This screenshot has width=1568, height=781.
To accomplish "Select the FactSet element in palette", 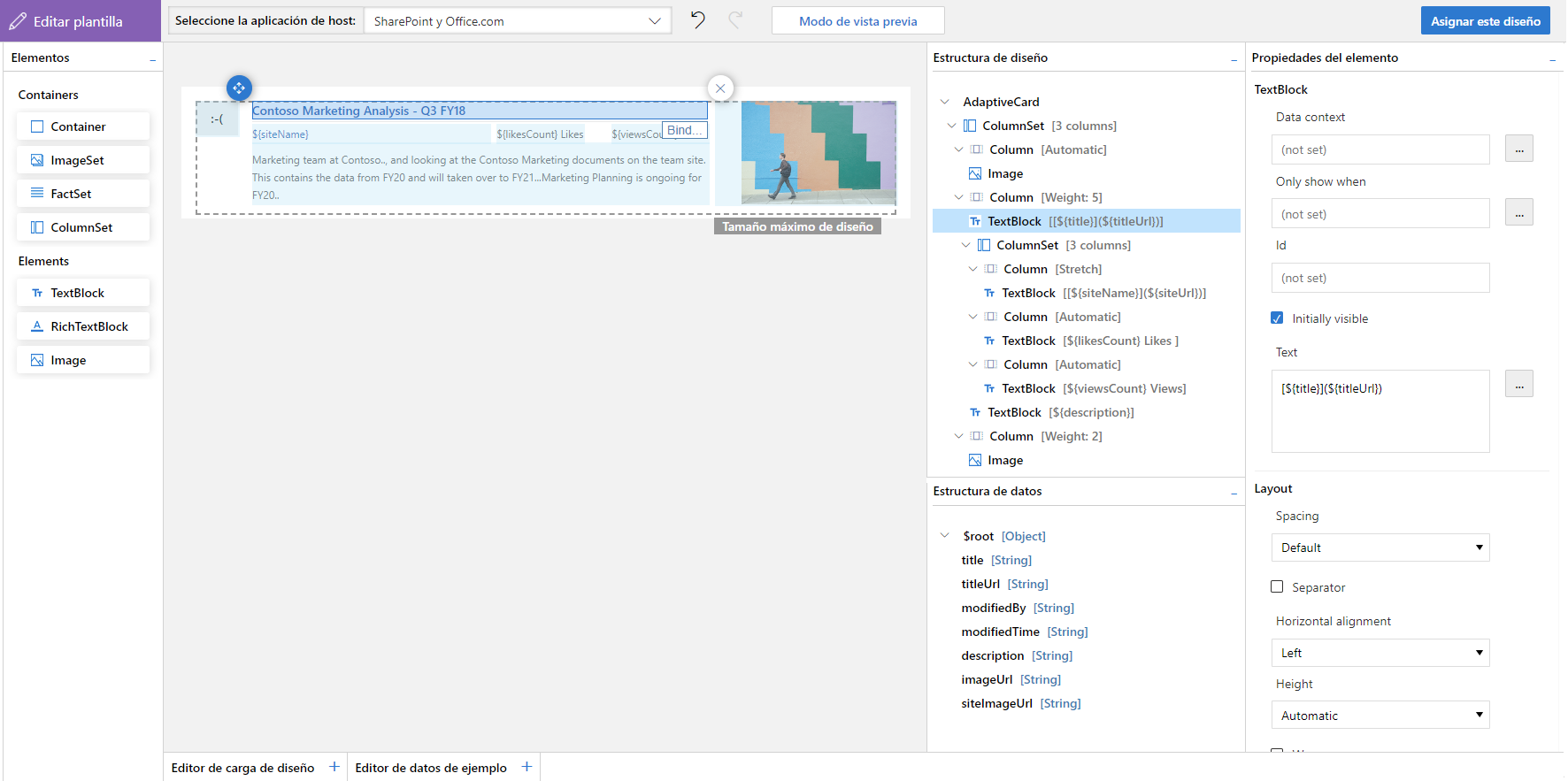I will [x=83, y=194].
